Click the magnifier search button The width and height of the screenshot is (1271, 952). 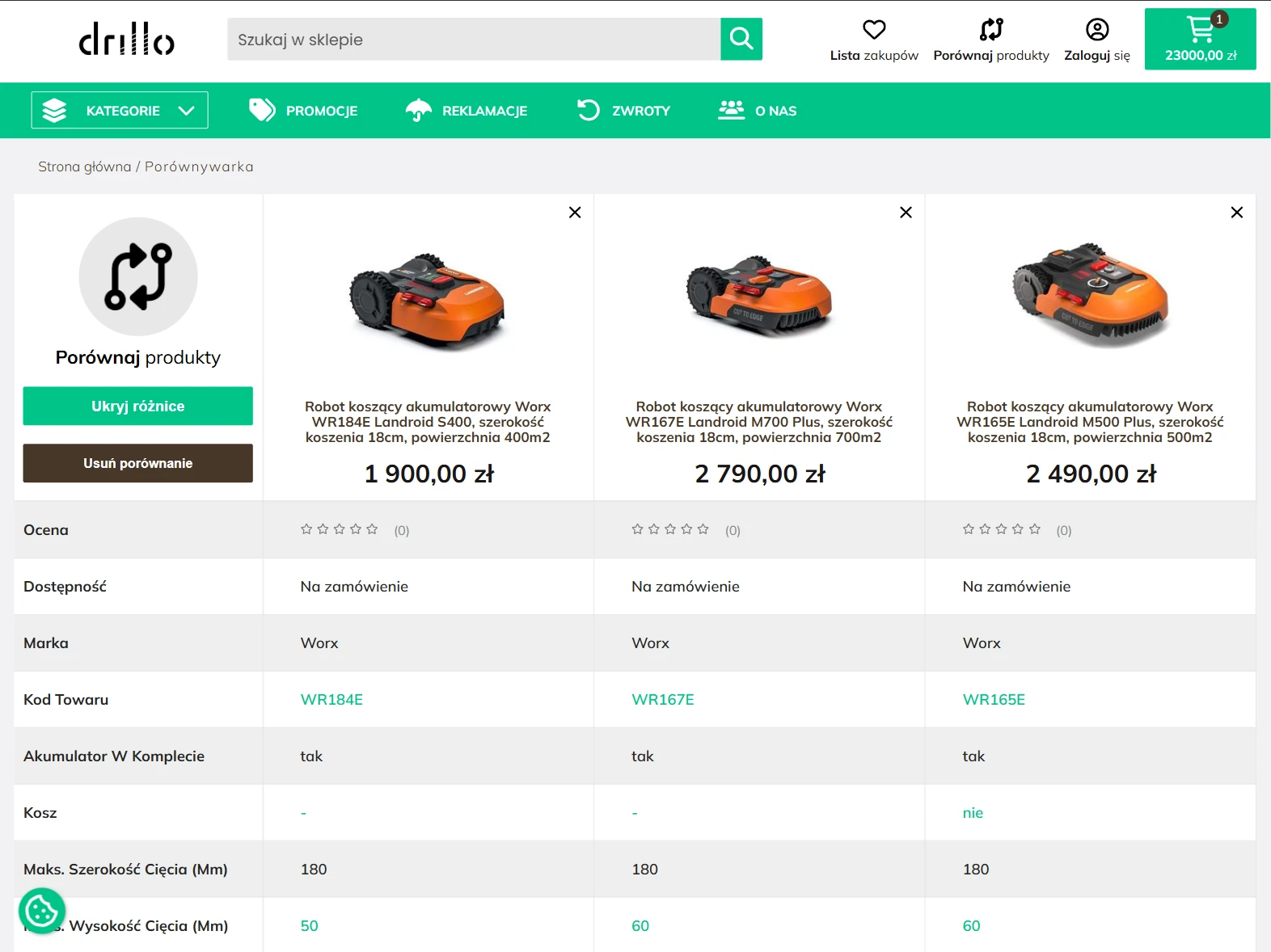[741, 39]
